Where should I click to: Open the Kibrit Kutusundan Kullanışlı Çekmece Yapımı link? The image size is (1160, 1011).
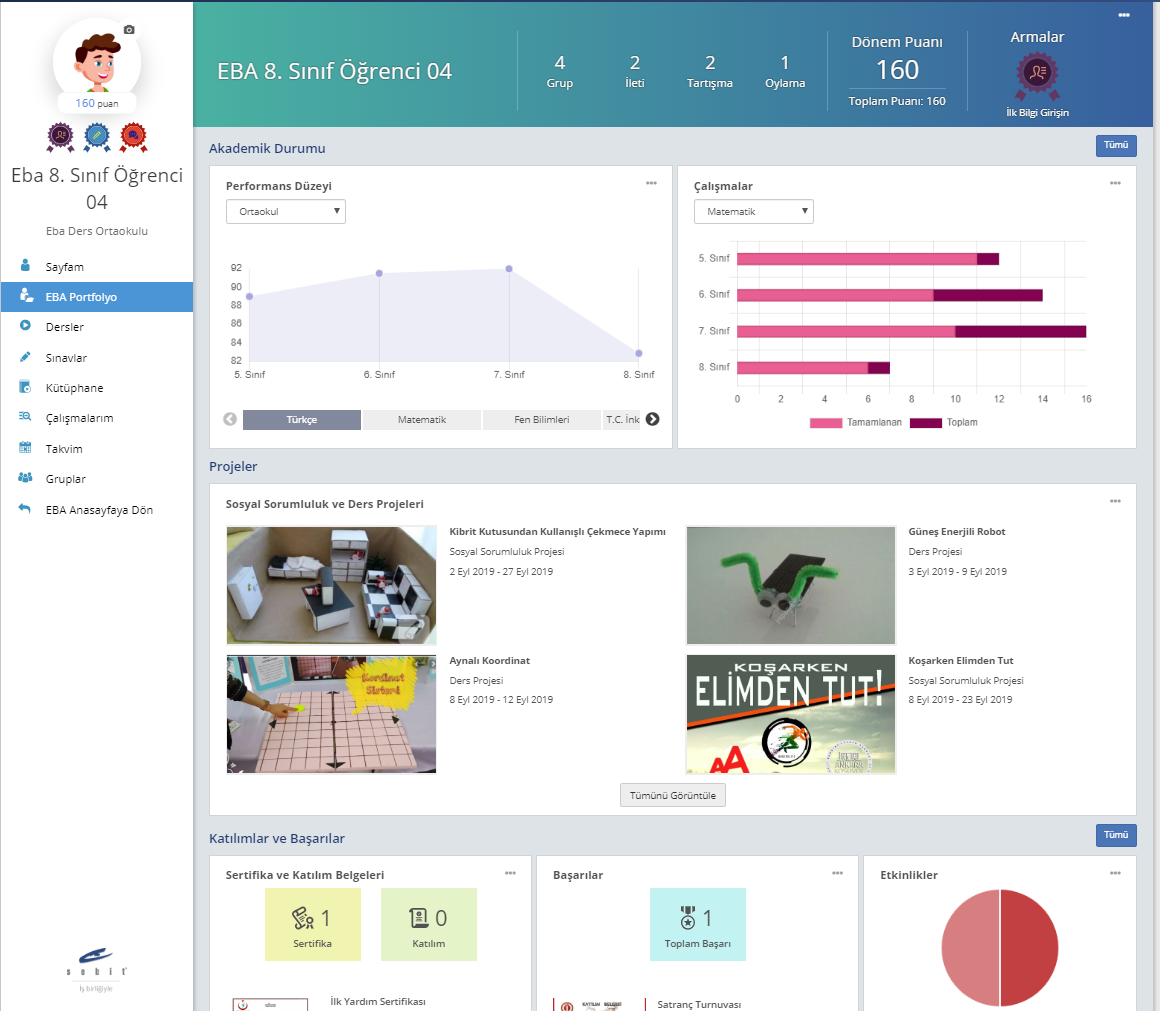pyautogui.click(x=557, y=531)
